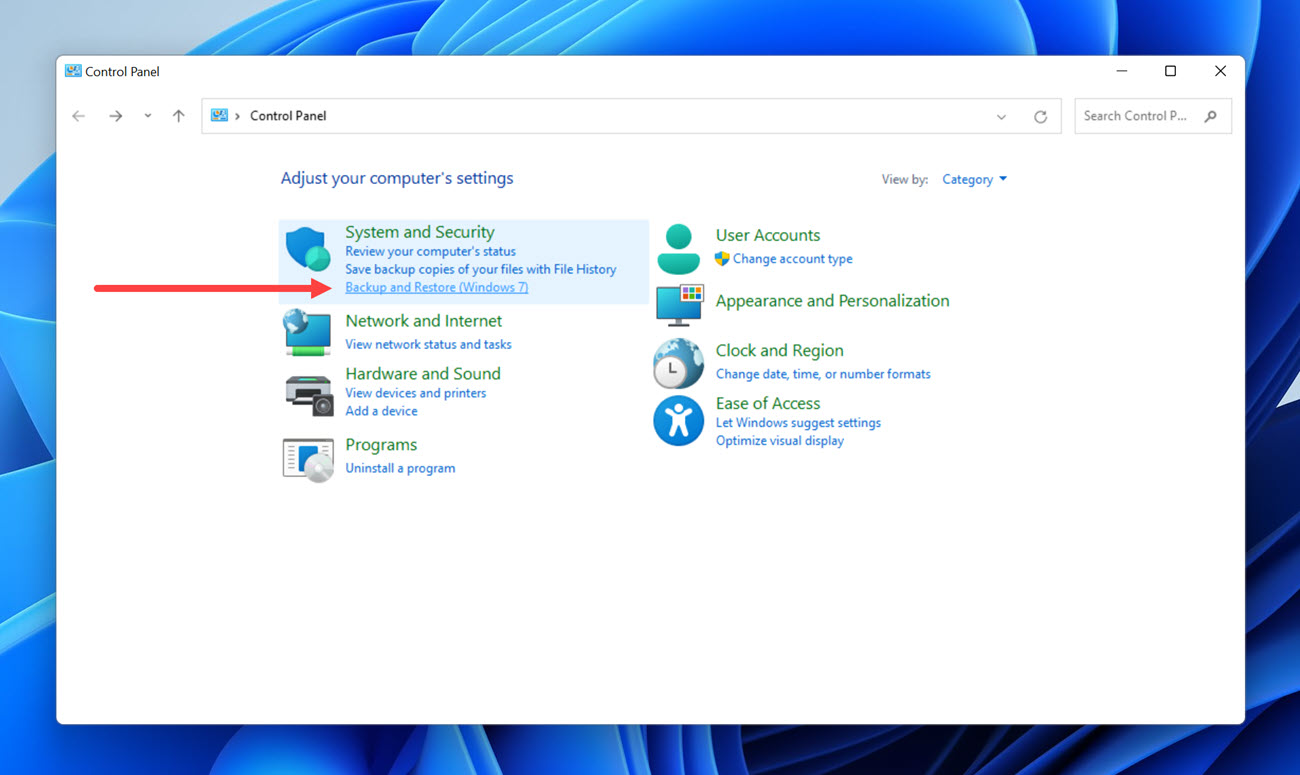1300x775 pixels.
Task: Click Optimize visual display link
Action: (x=780, y=441)
